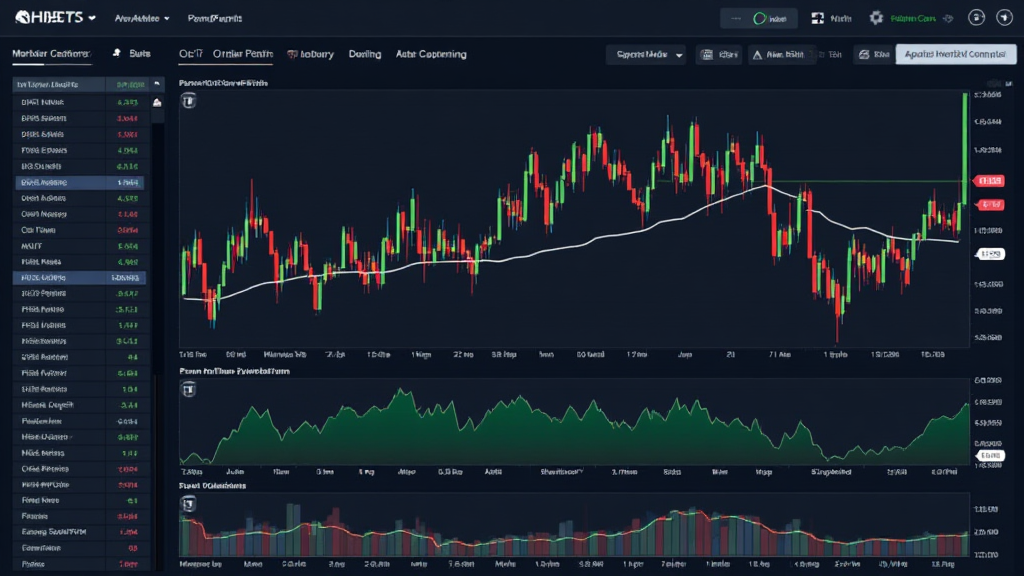Click the upper red price label on the price axis
This screenshot has height=576, width=1024.
[x=989, y=181]
